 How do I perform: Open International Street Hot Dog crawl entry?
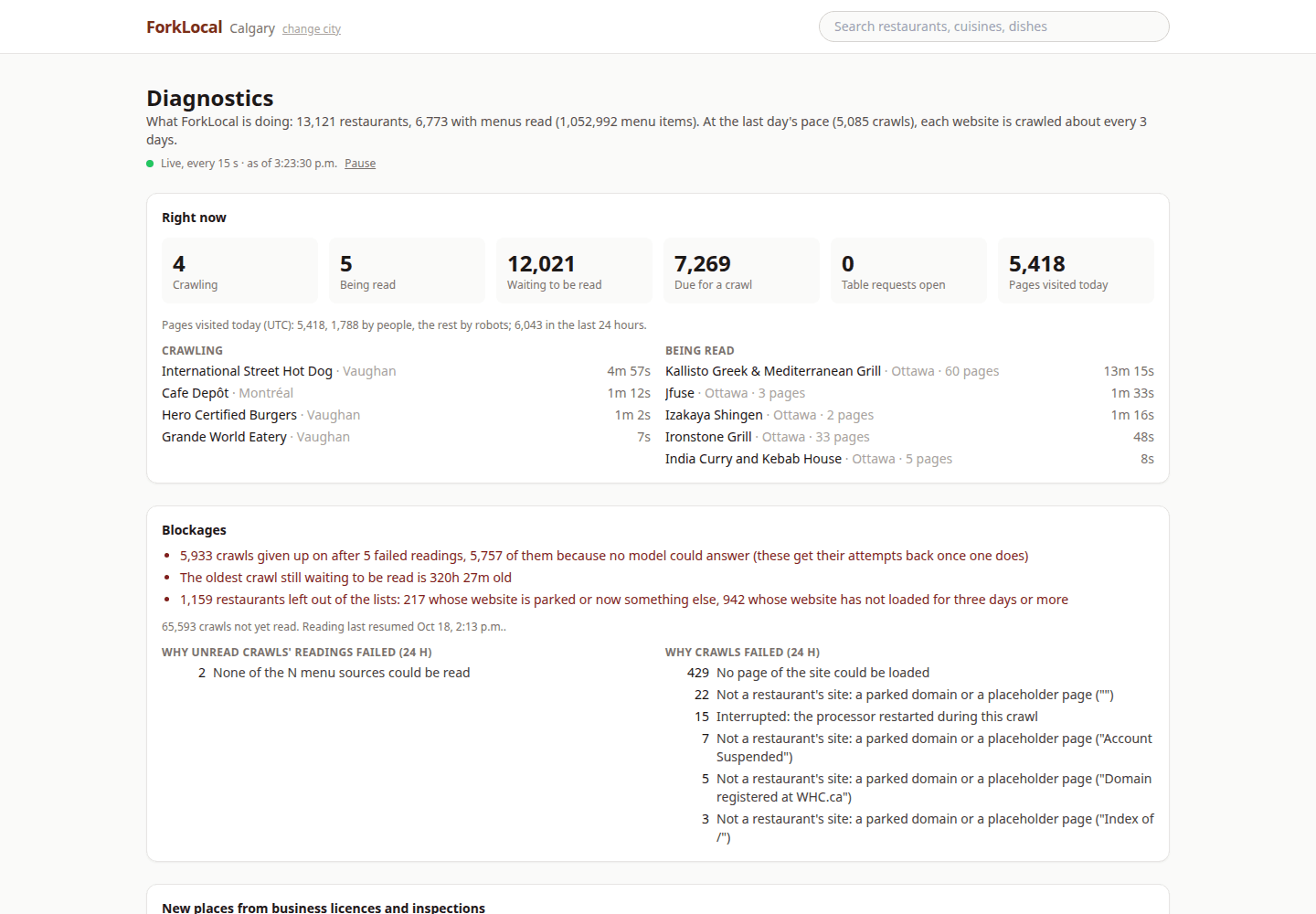pos(406,371)
